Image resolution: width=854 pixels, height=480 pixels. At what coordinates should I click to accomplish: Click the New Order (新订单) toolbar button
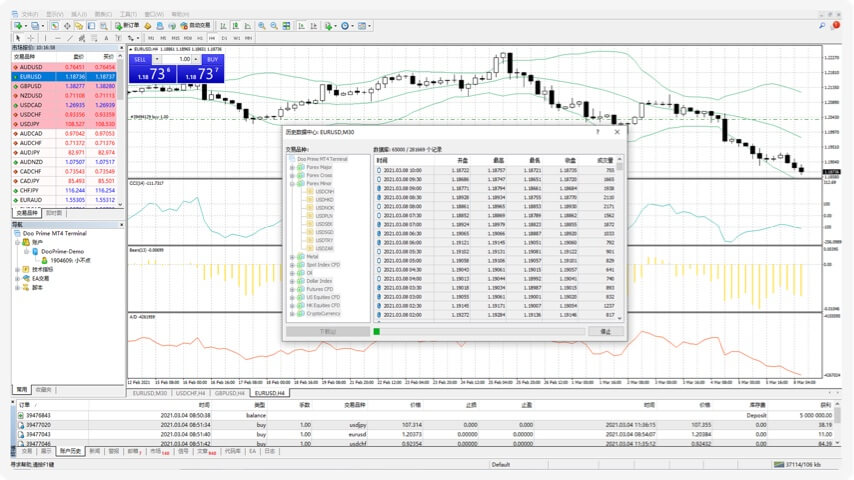coord(126,25)
